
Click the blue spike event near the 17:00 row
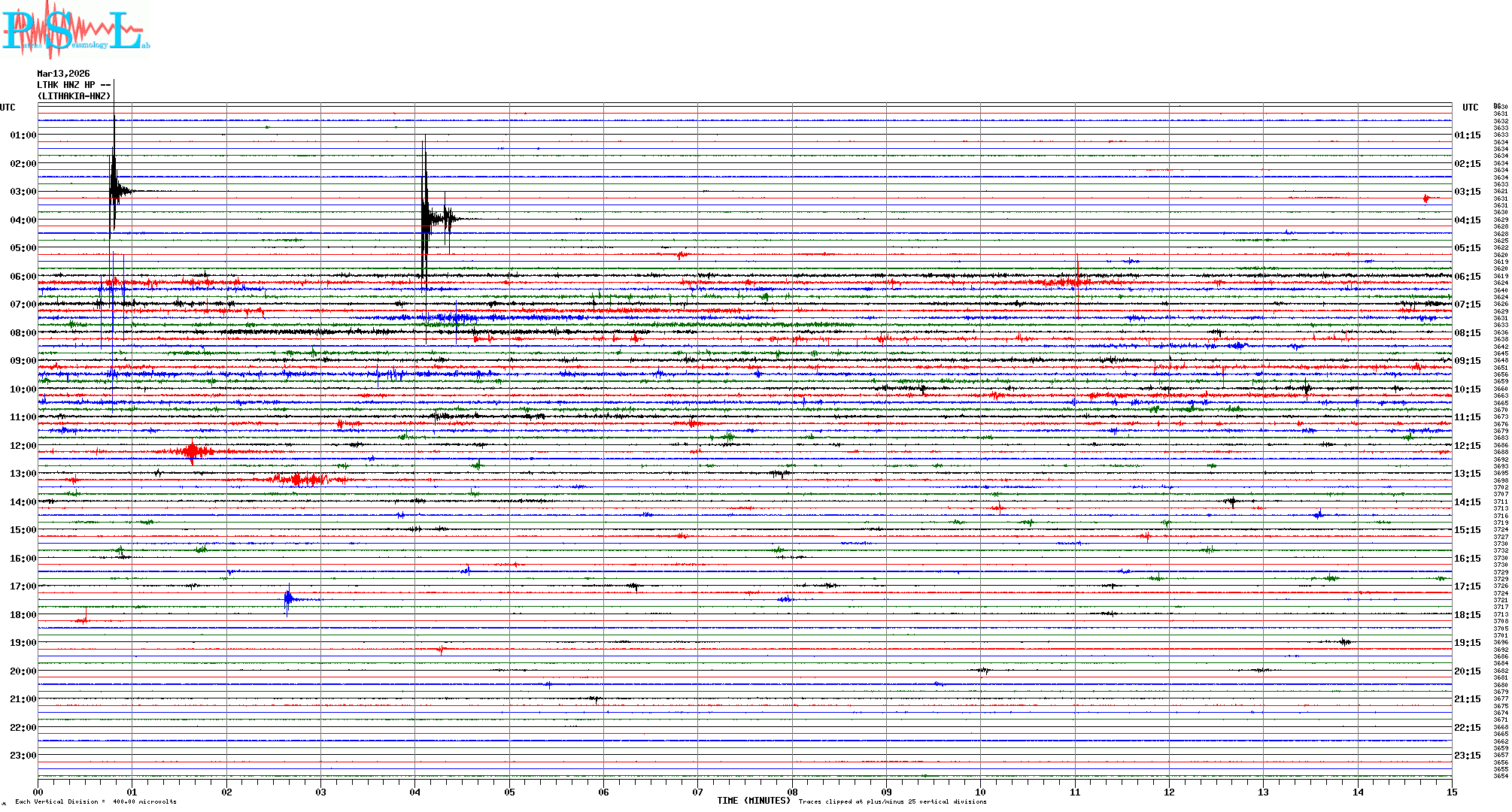point(288,598)
